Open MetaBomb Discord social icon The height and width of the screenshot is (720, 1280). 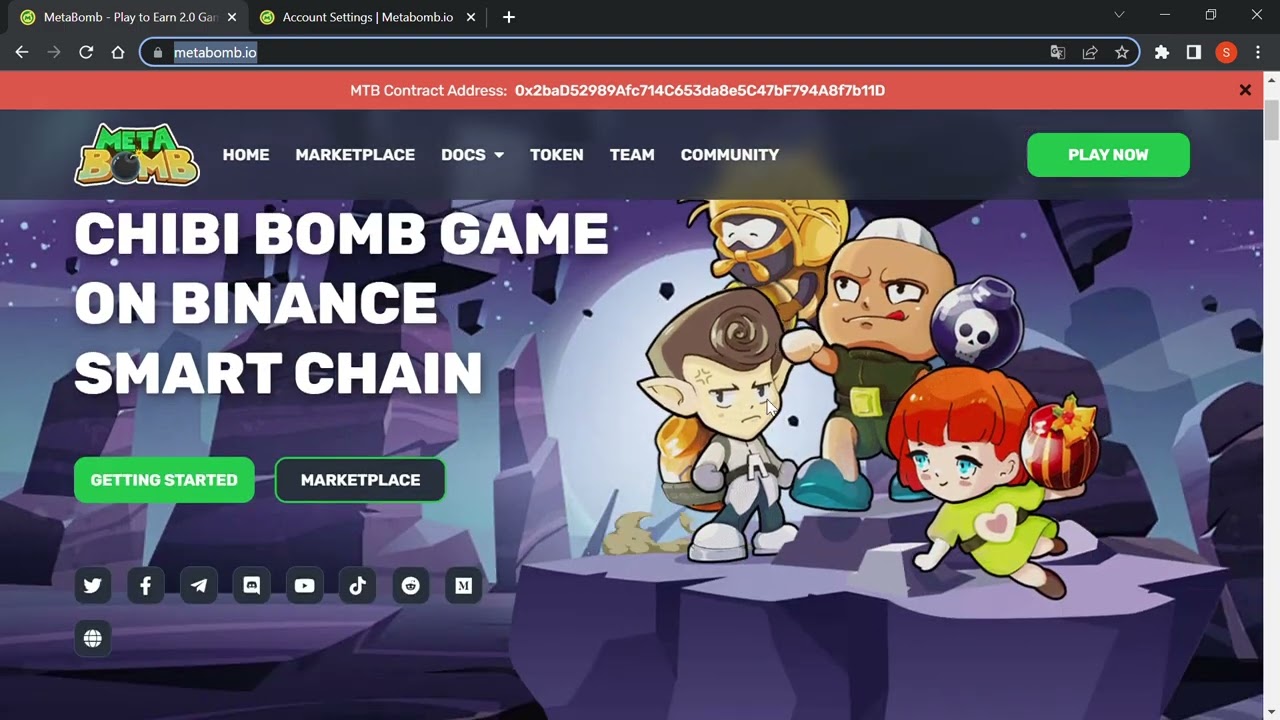pyautogui.click(x=252, y=586)
